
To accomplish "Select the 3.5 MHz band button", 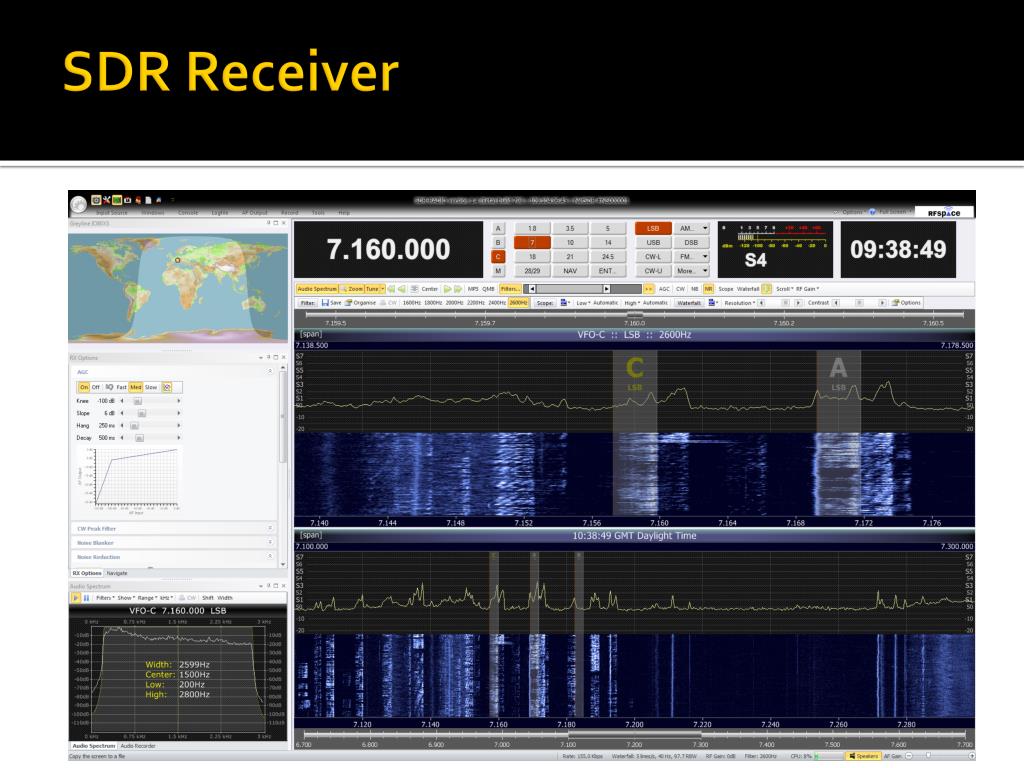I will point(570,229).
